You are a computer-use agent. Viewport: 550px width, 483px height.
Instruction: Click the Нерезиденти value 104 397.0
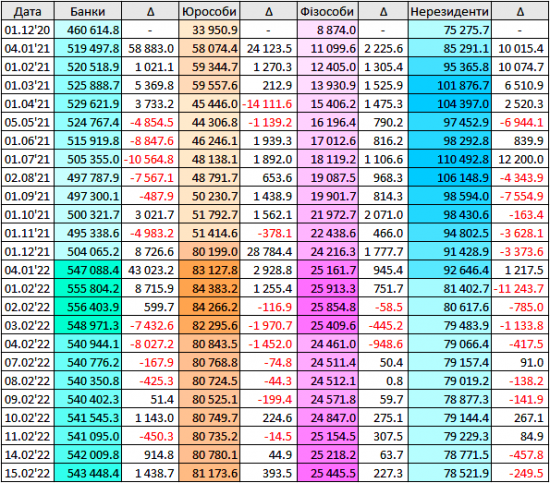click(x=450, y=104)
